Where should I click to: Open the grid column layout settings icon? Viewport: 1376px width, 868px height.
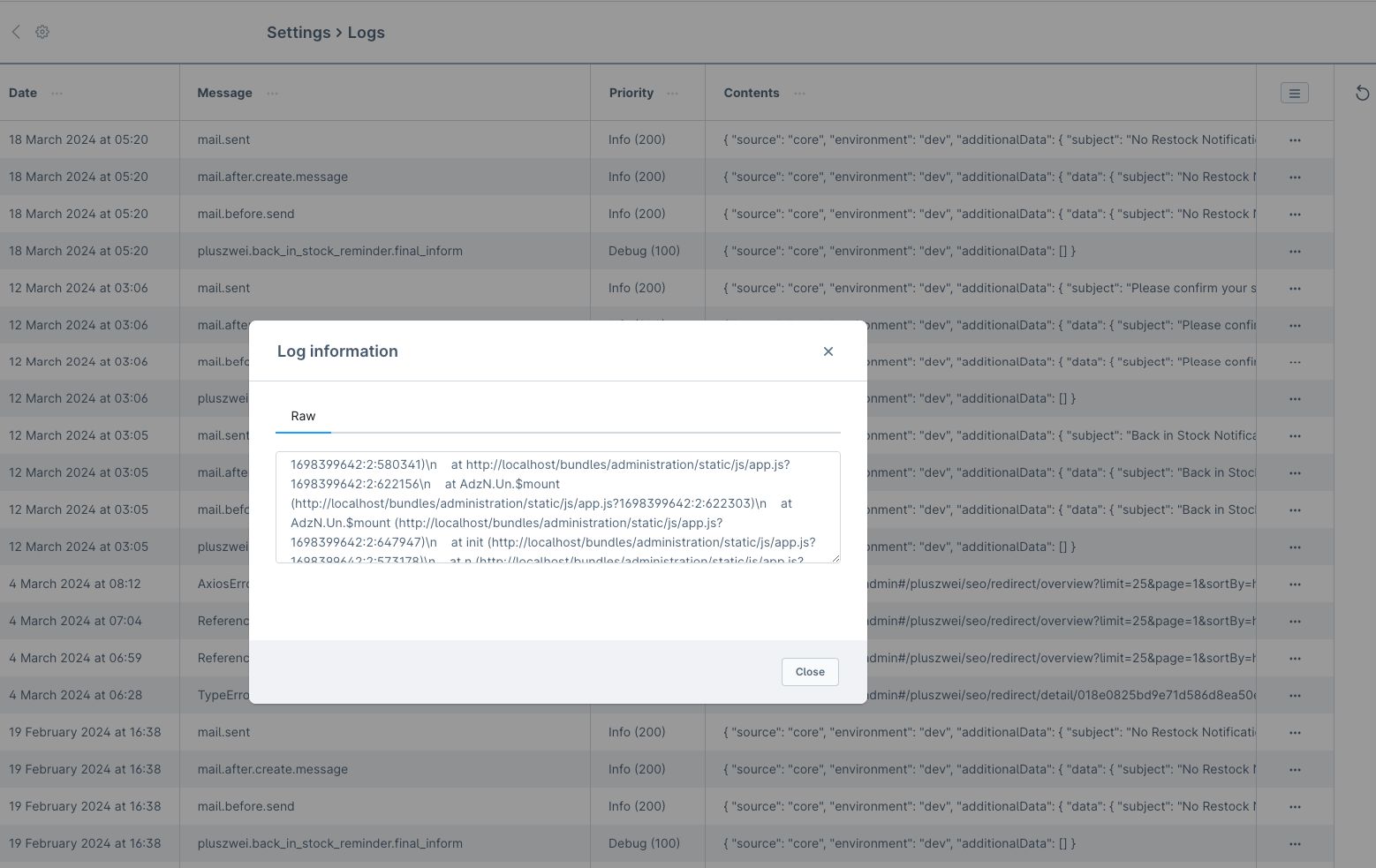pos(1294,92)
